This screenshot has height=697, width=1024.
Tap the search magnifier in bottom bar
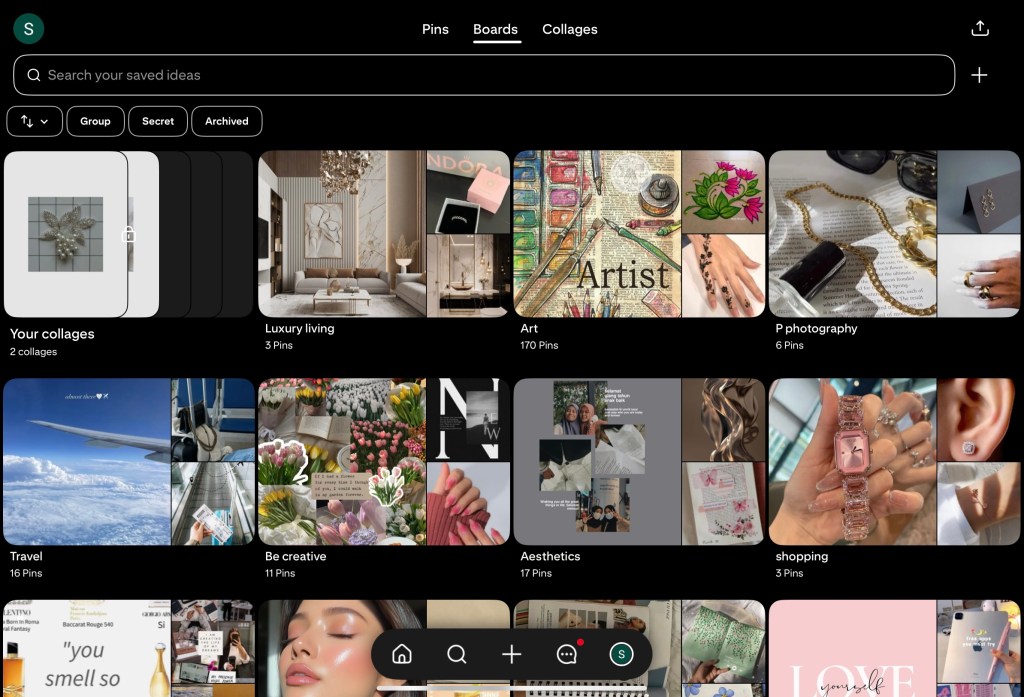click(x=457, y=654)
